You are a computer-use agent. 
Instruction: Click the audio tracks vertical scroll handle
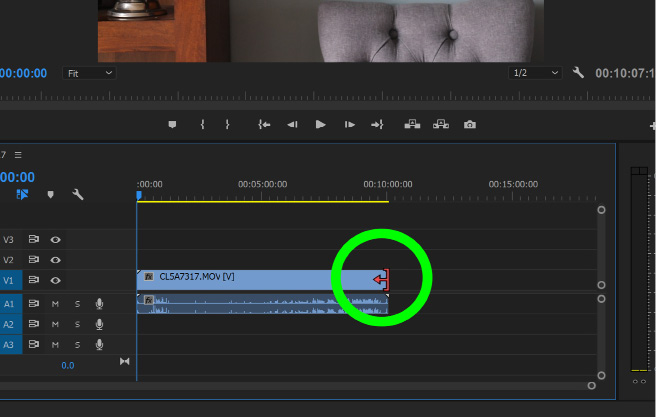click(x=601, y=337)
